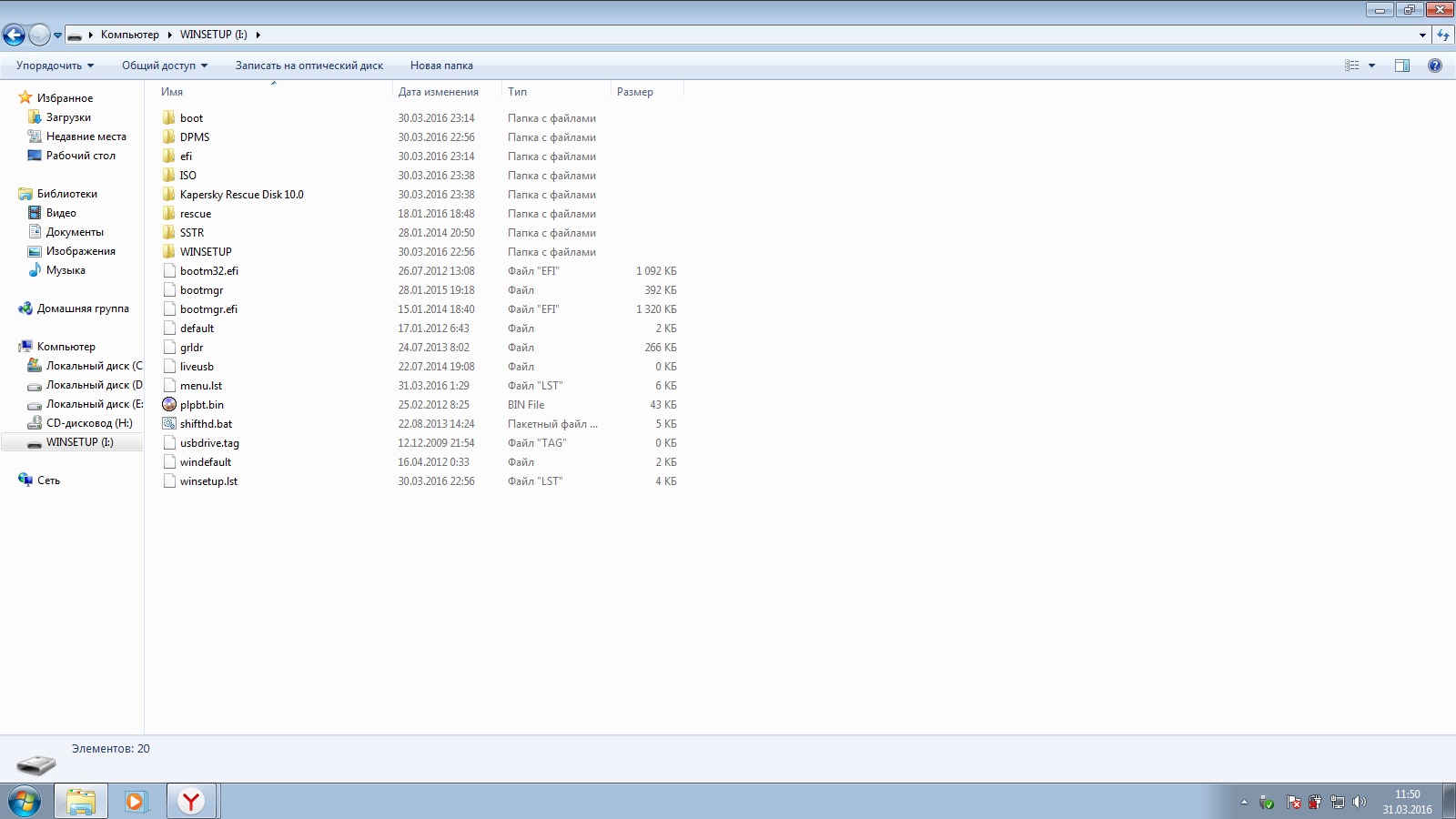The height and width of the screenshot is (819, 1456).
Task: Open Загрузки in the navigation pane
Action: pos(68,117)
